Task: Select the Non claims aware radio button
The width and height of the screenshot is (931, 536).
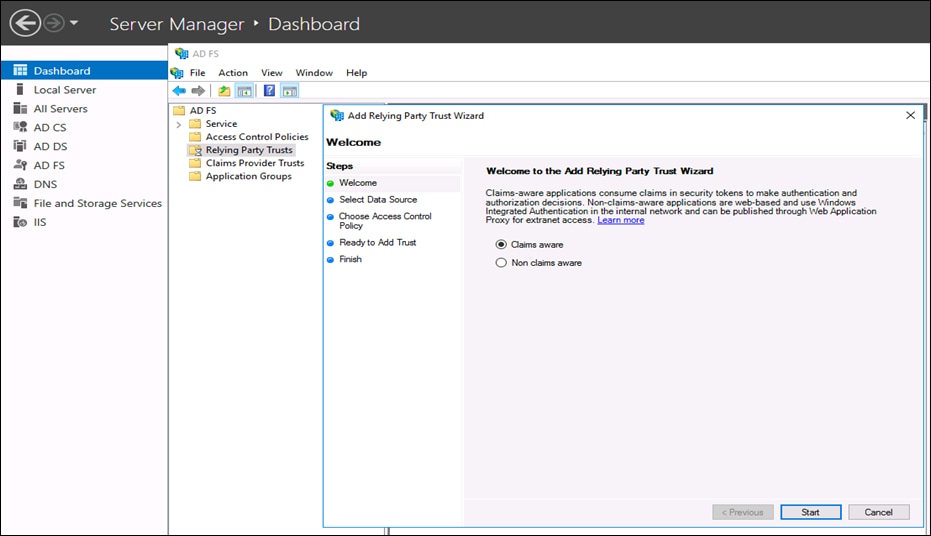Action: click(501, 262)
